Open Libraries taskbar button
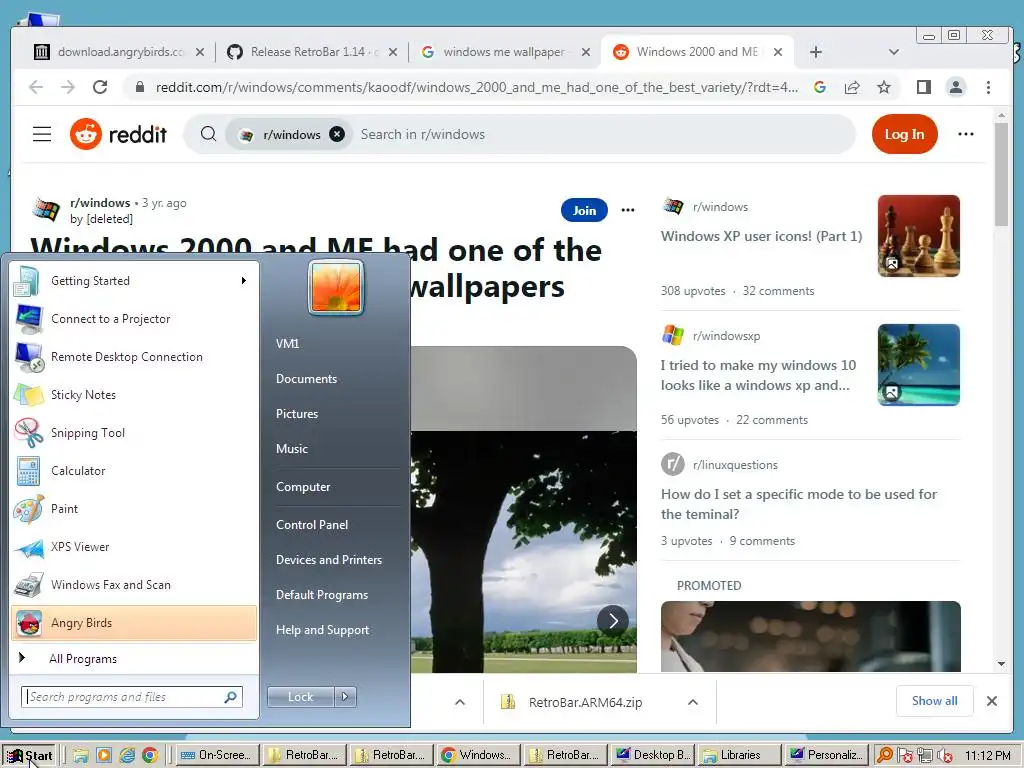Viewport: 1024px width, 768px height. click(x=739, y=756)
